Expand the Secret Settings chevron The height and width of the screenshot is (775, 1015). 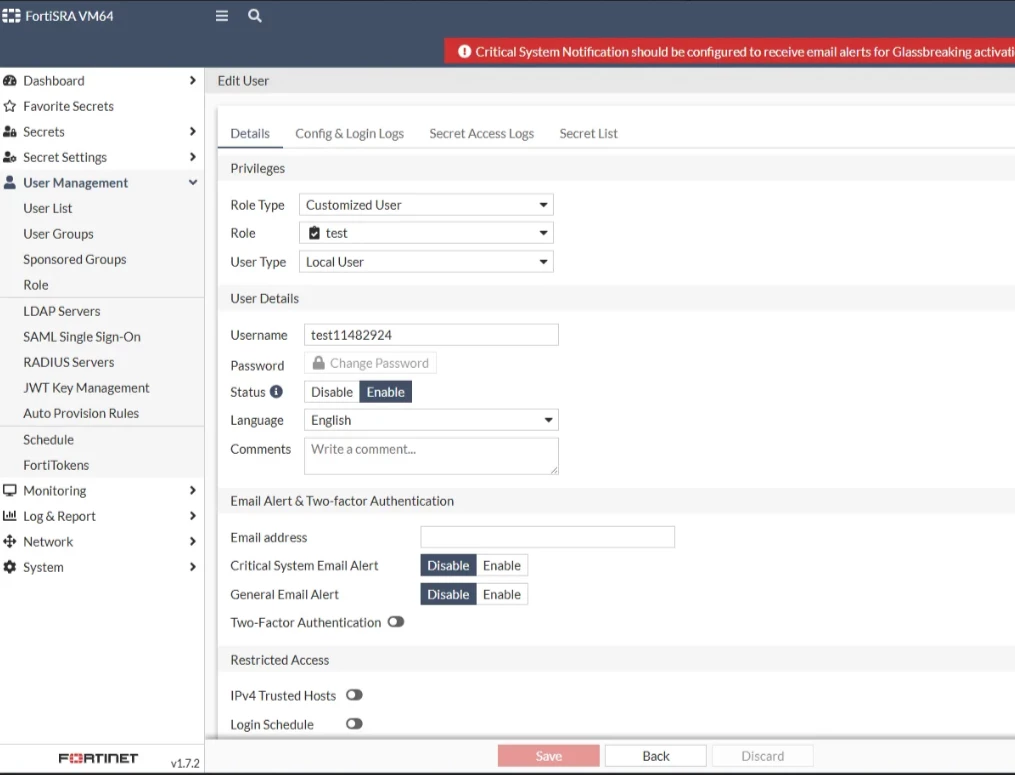pos(192,157)
